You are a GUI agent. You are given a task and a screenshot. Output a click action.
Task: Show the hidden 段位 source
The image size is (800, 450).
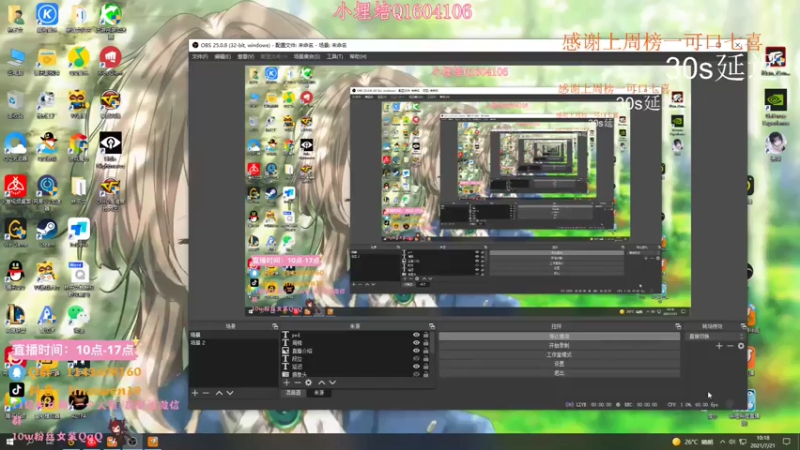tap(416, 359)
